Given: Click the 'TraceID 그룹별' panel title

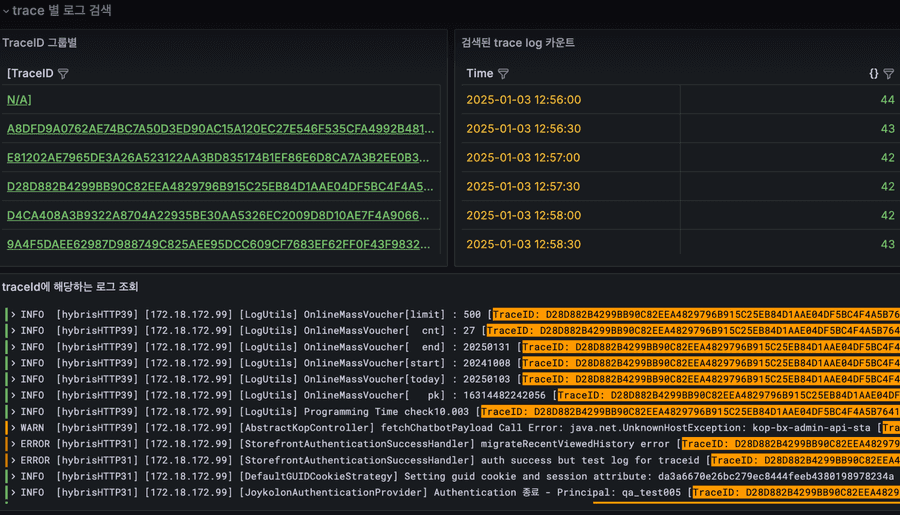Looking at the screenshot, I should point(40,43).
